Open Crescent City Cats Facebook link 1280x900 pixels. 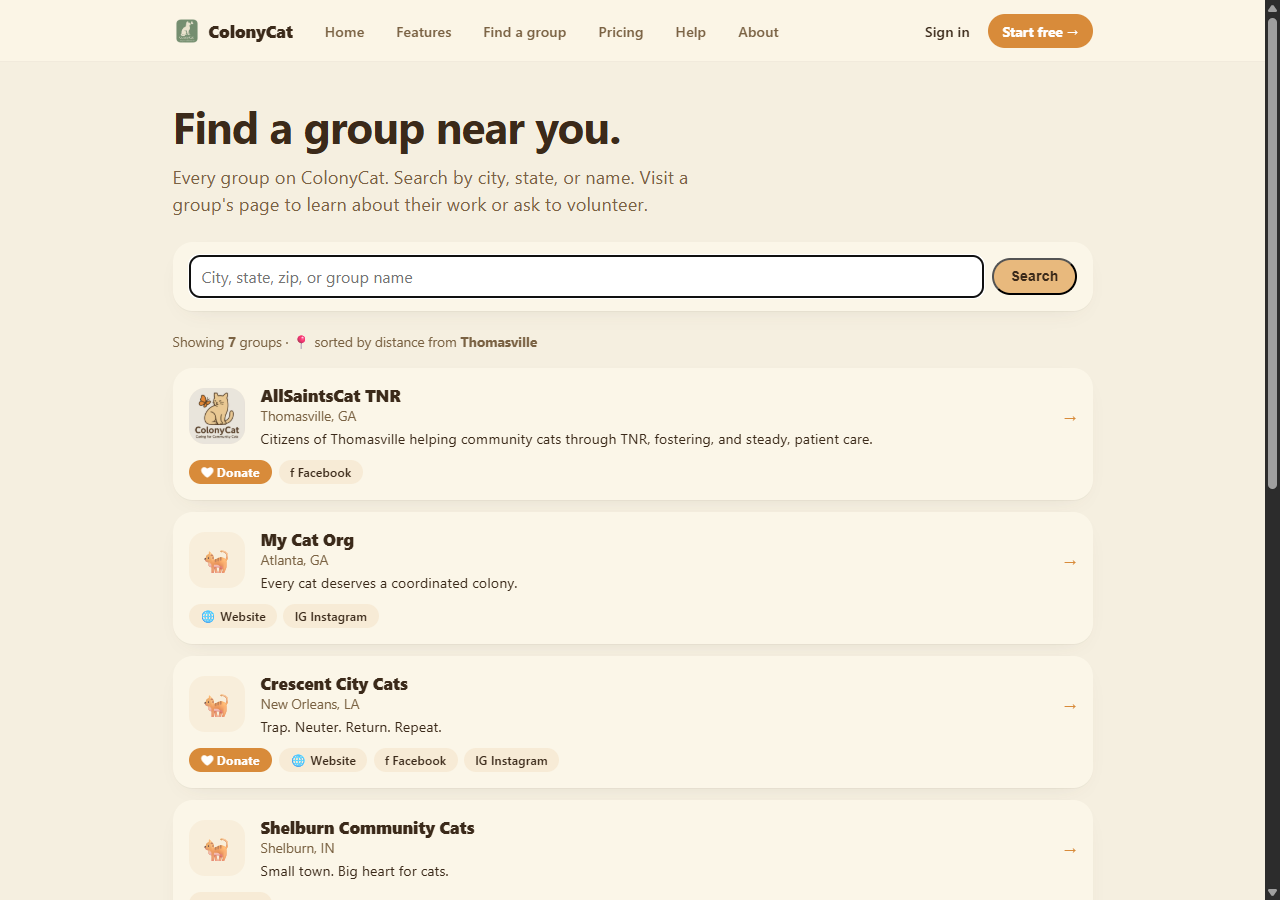pos(416,760)
